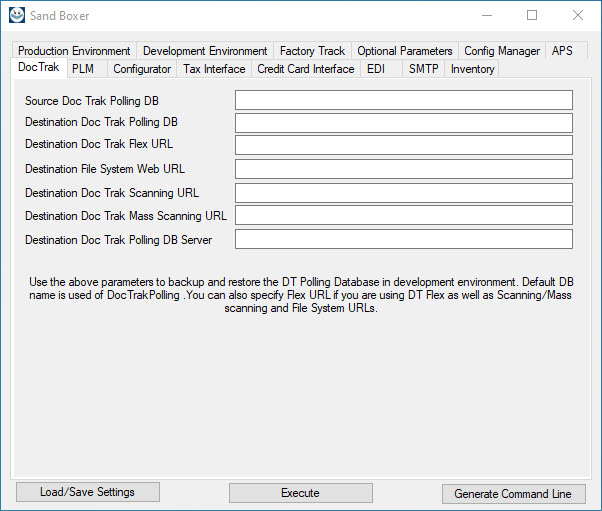Switch to Credit Card Interface tab
The width and height of the screenshot is (602, 511).
[x=305, y=69]
